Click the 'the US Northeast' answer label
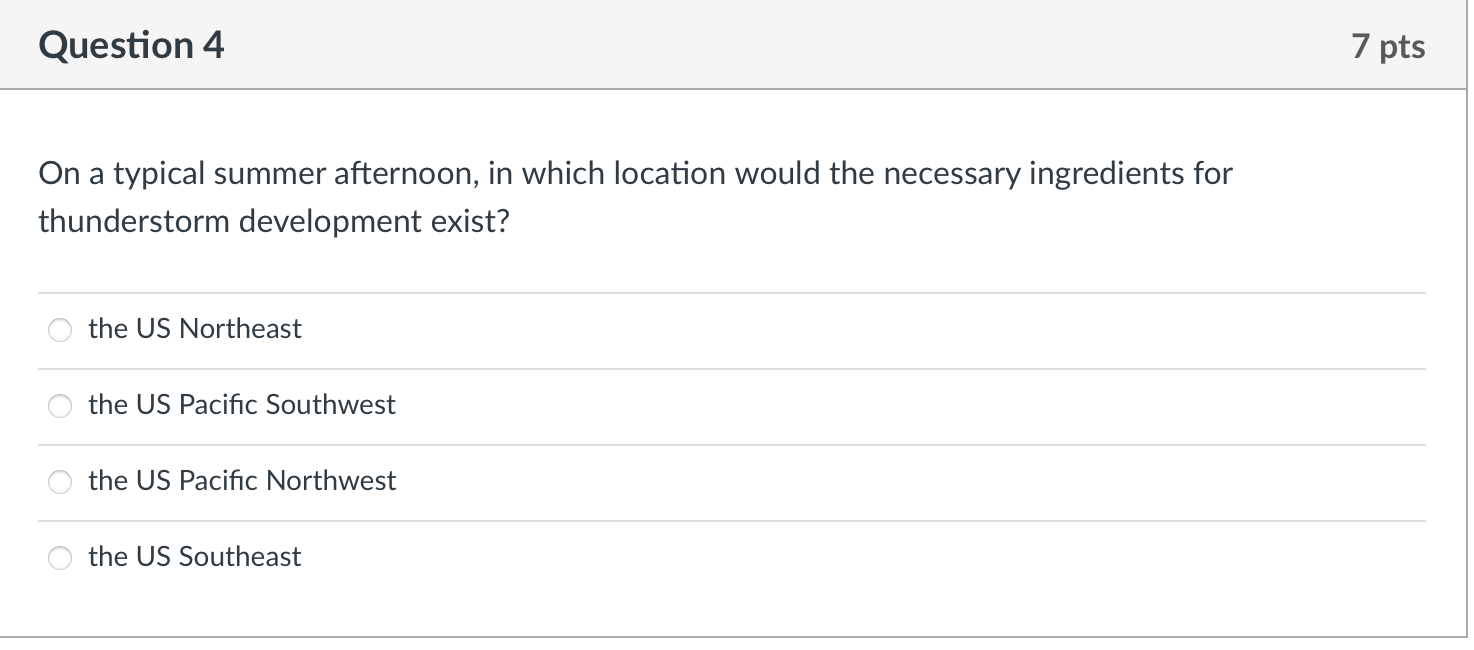 [194, 329]
